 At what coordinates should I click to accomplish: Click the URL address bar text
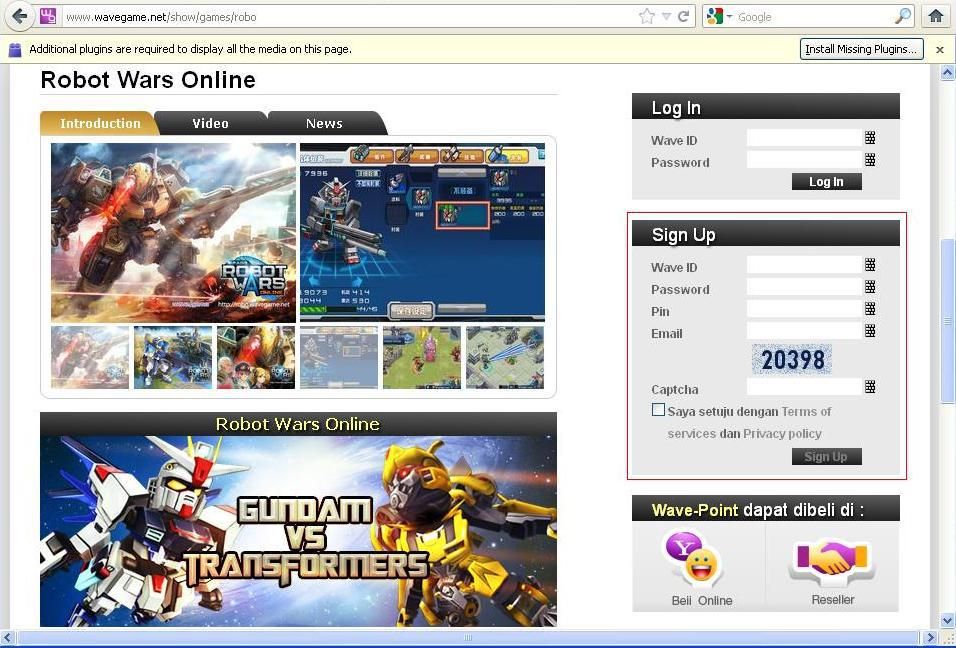161,17
